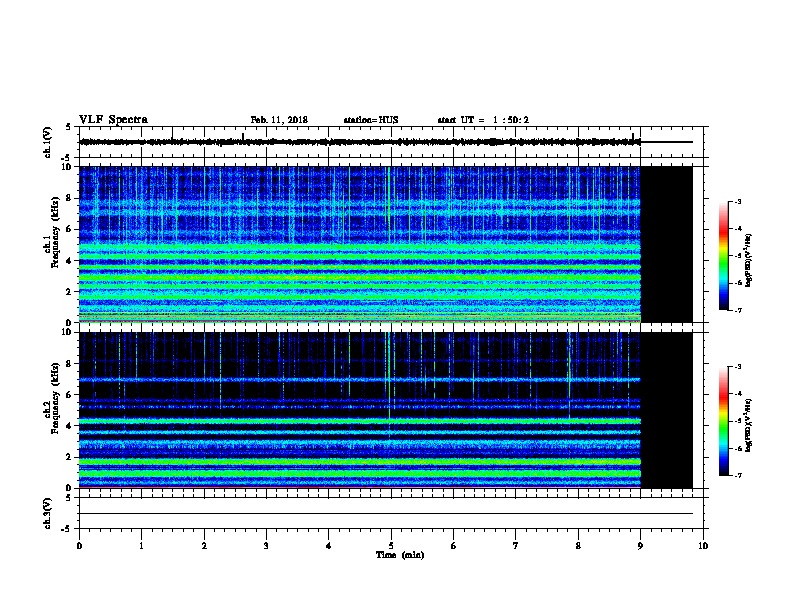This screenshot has width=792, height=612.
Task: Select the date text "Feb. 11, 2018"
Action: tap(279, 120)
